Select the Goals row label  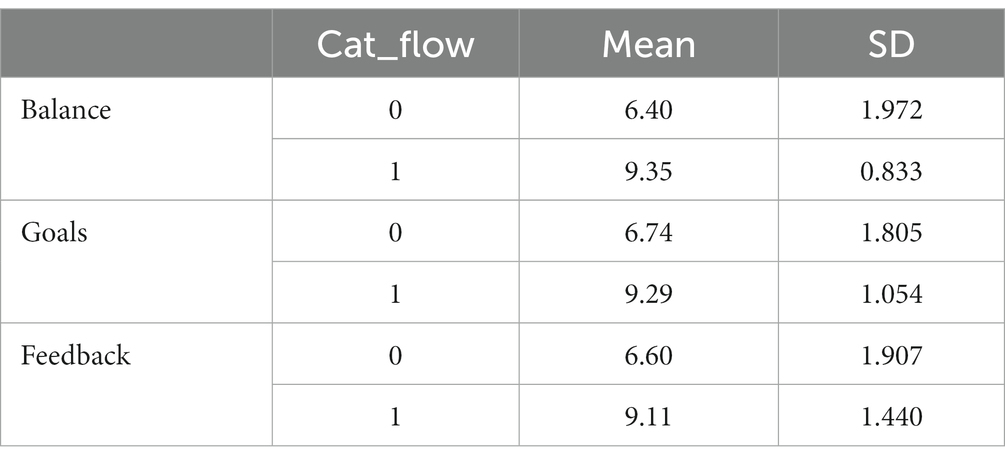(54, 232)
